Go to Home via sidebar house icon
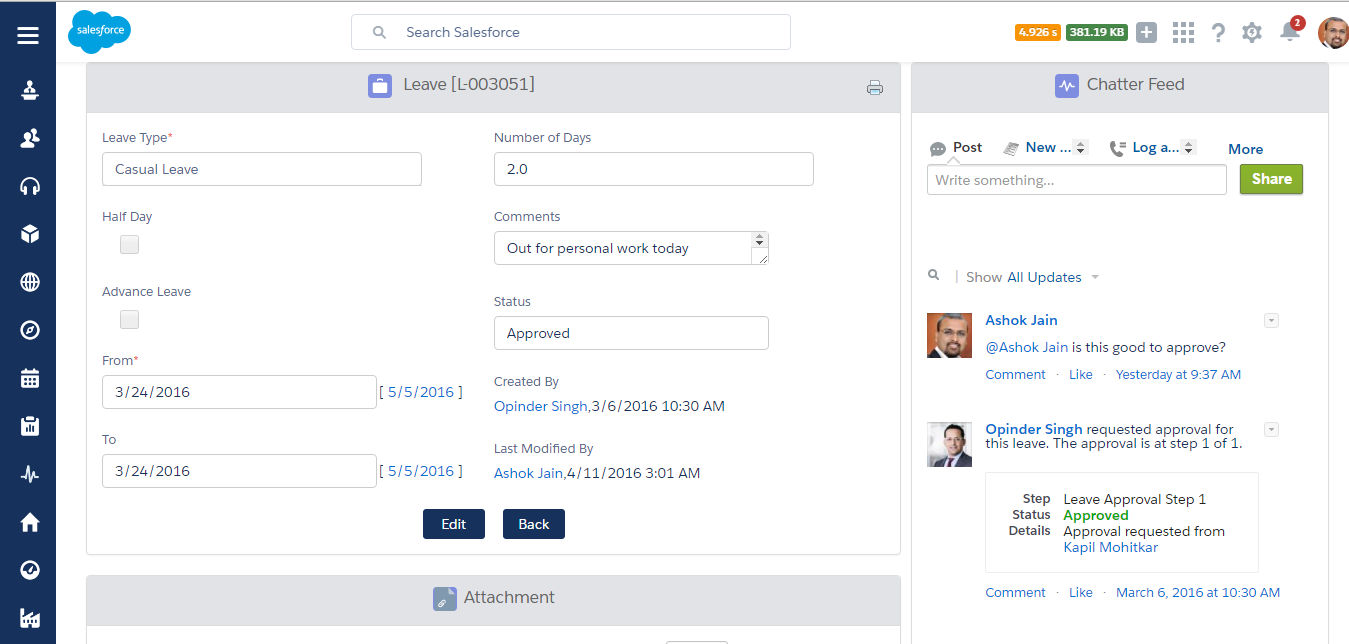This screenshot has height=644, width=1349. point(30,522)
